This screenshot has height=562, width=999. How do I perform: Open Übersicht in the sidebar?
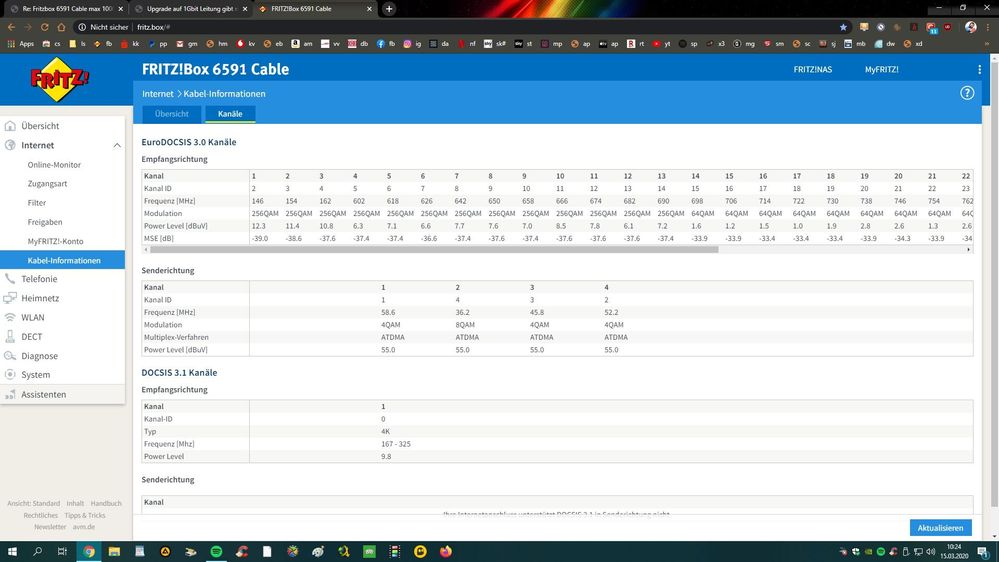tap(40, 126)
